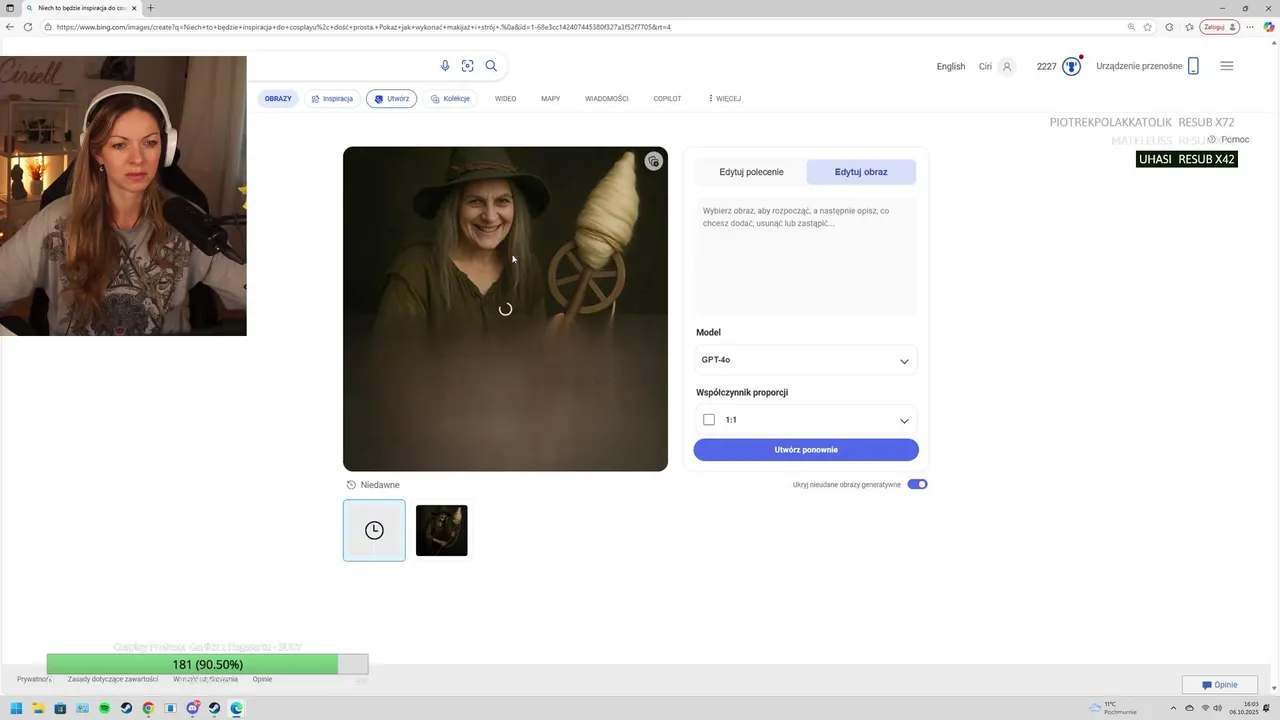Open the OBRAZY tab

278,99
